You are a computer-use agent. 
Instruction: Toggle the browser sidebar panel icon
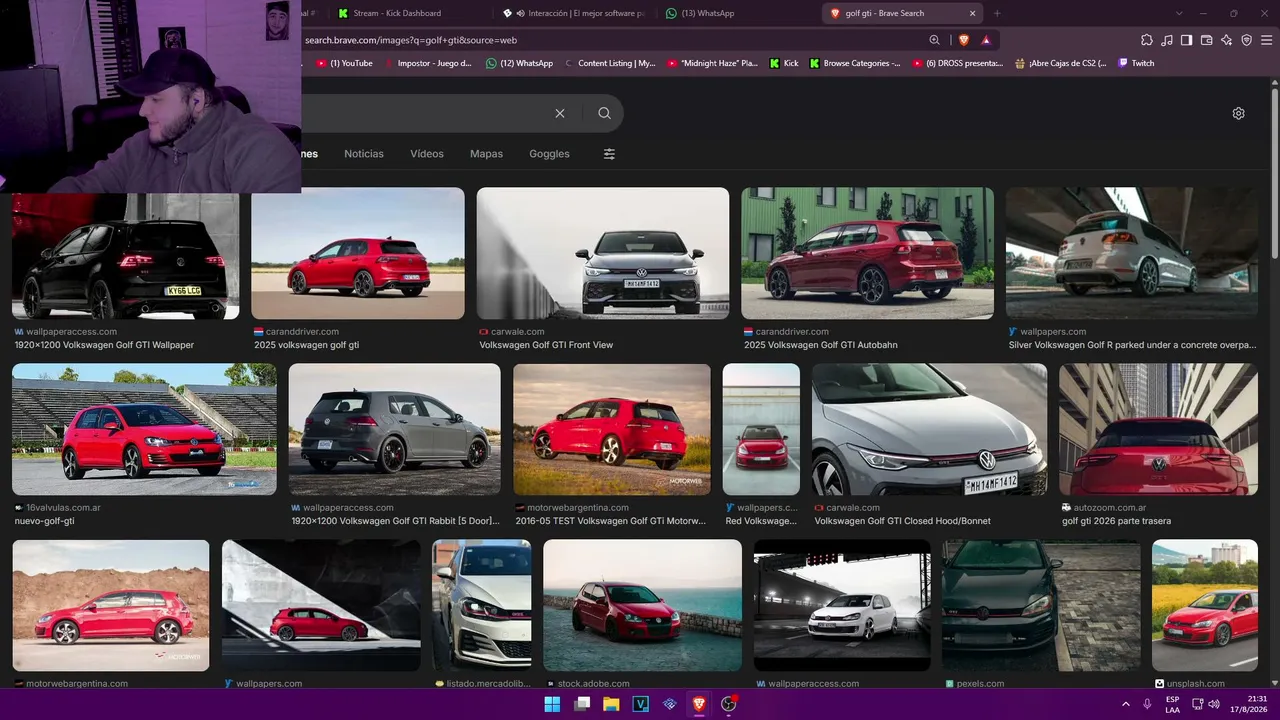coord(1186,40)
